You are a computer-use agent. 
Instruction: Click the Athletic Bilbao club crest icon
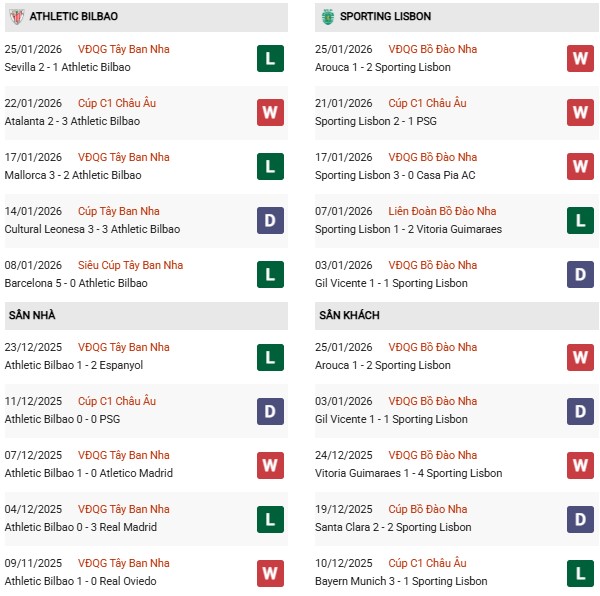[16, 17]
